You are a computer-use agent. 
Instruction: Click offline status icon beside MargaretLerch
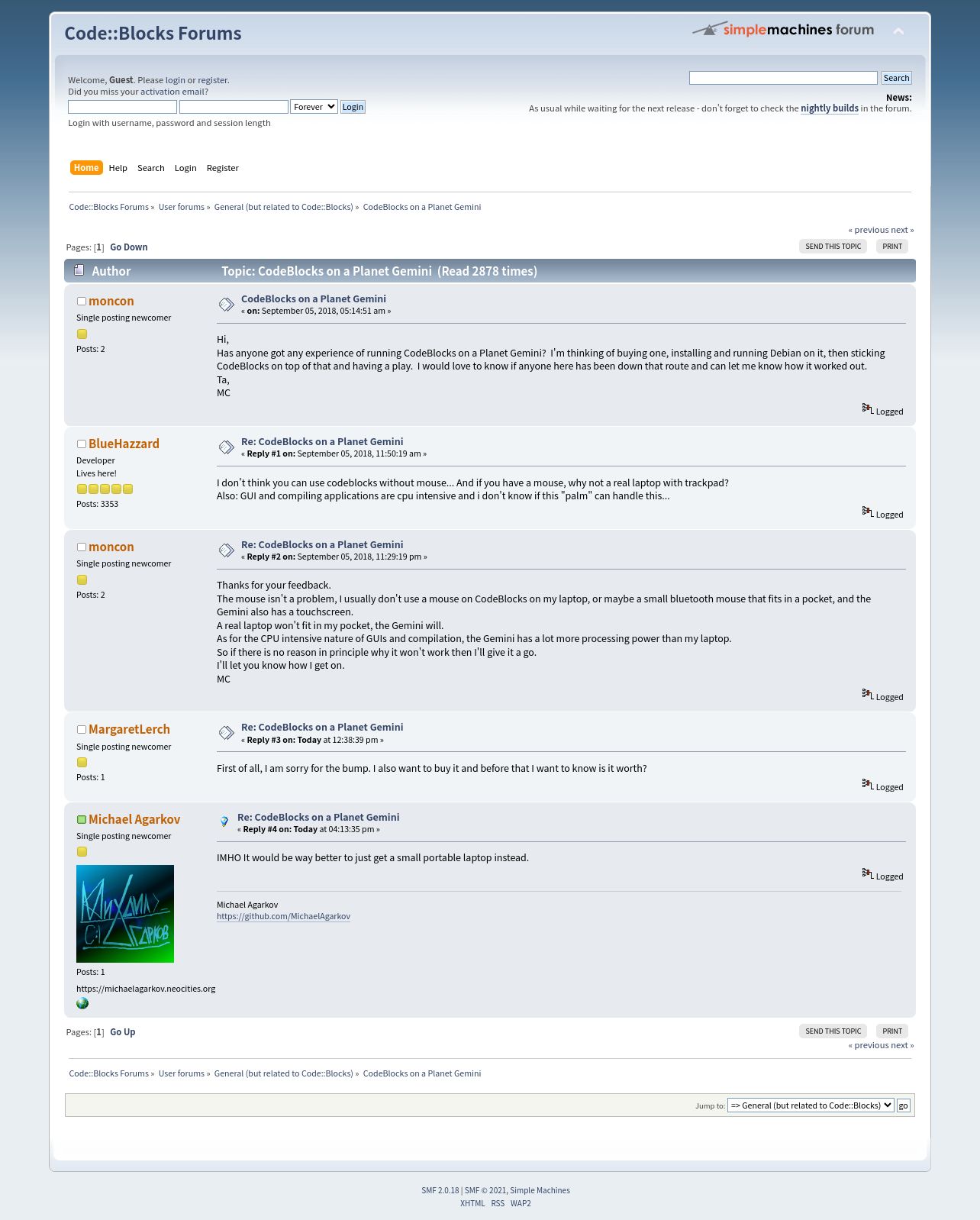point(82,730)
